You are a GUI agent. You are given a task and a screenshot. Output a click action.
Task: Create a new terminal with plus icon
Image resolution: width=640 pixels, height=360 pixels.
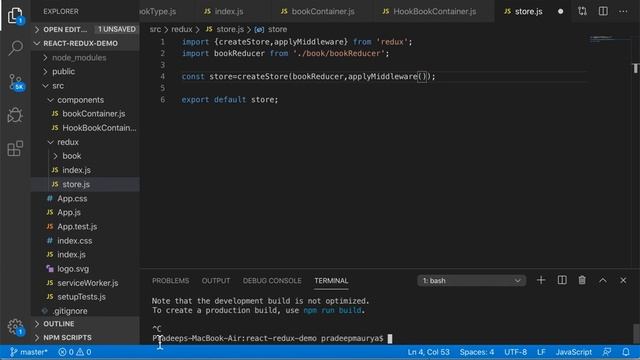click(x=541, y=280)
